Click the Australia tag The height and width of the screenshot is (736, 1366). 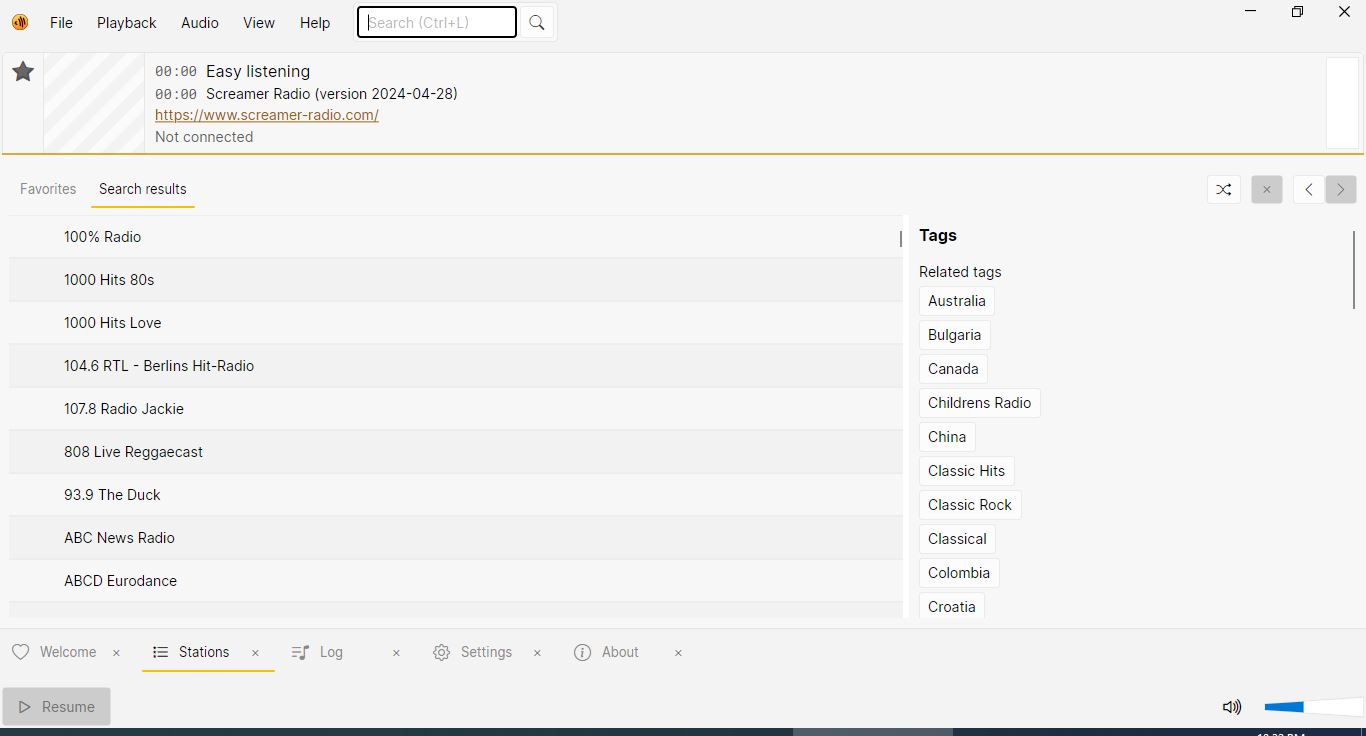click(957, 301)
